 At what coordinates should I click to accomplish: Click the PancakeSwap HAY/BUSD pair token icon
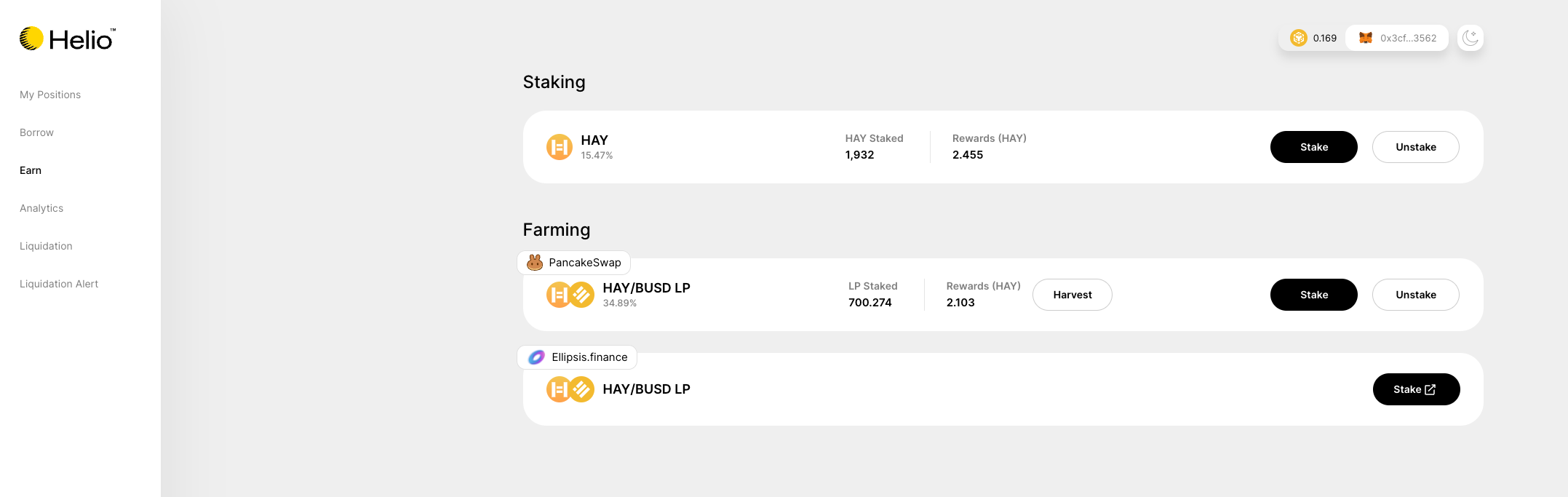(x=570, y=295)
